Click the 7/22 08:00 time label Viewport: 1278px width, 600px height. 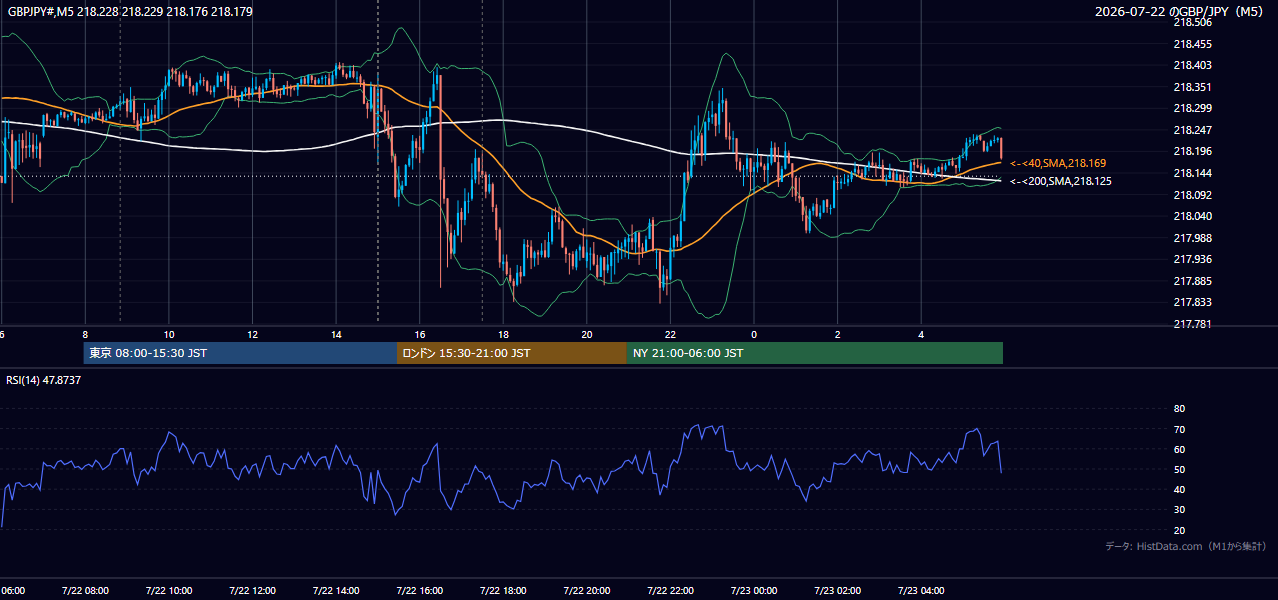(x=85, y=591)
